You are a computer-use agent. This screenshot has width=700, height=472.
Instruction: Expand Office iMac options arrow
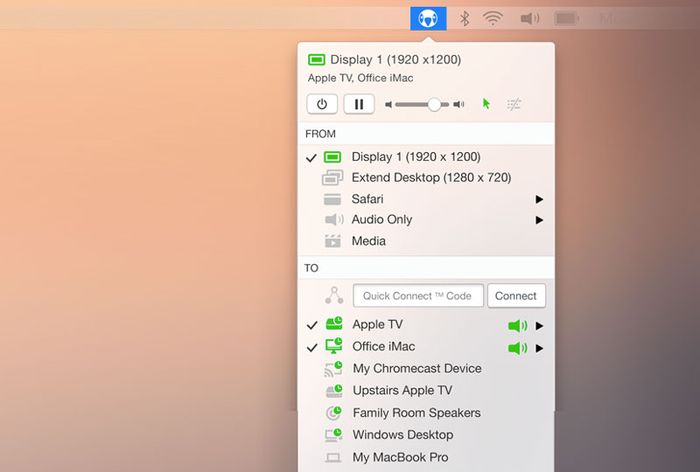[x=539, y=348]
